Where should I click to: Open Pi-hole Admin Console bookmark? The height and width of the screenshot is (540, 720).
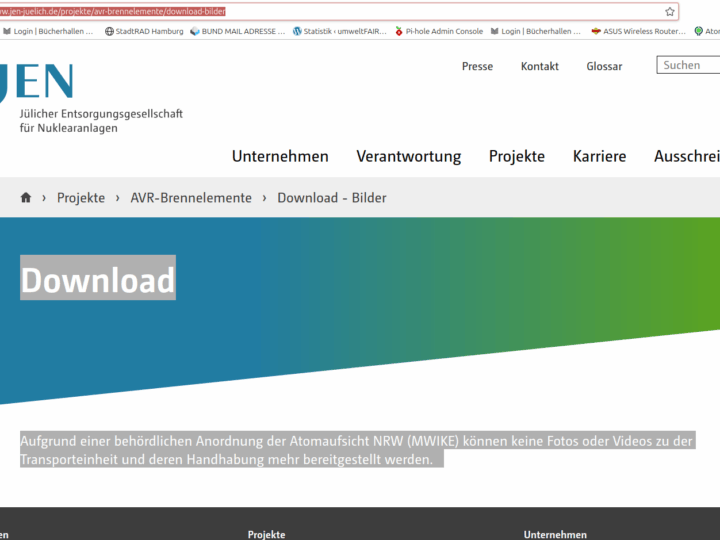439,31
